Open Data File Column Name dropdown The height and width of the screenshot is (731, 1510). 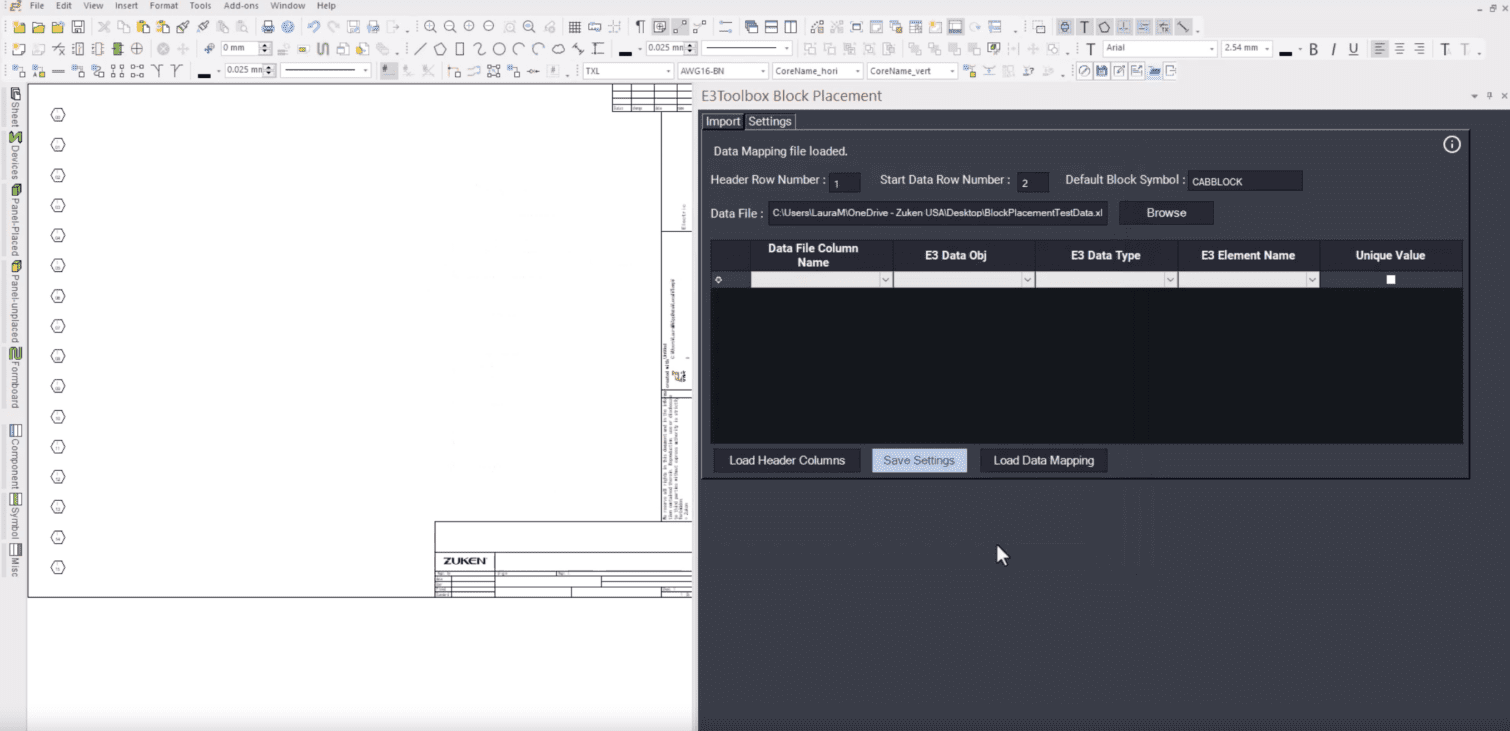885,281
